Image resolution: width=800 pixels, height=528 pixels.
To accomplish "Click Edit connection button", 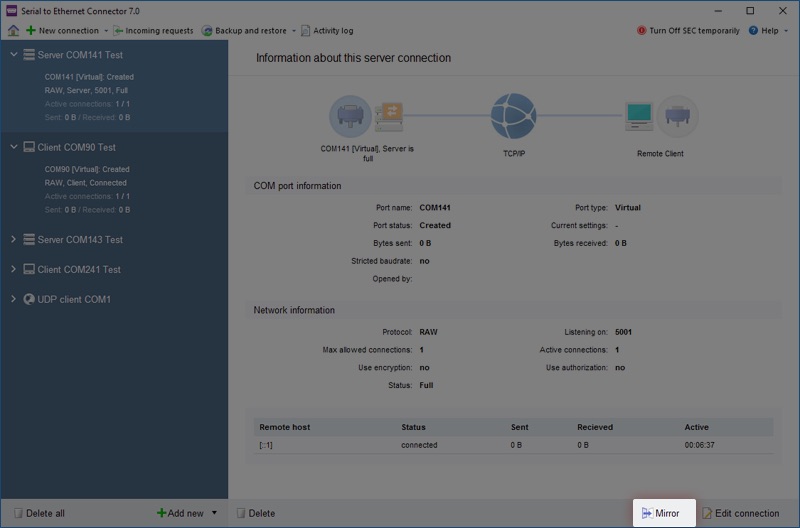I will tap(741, 513).
